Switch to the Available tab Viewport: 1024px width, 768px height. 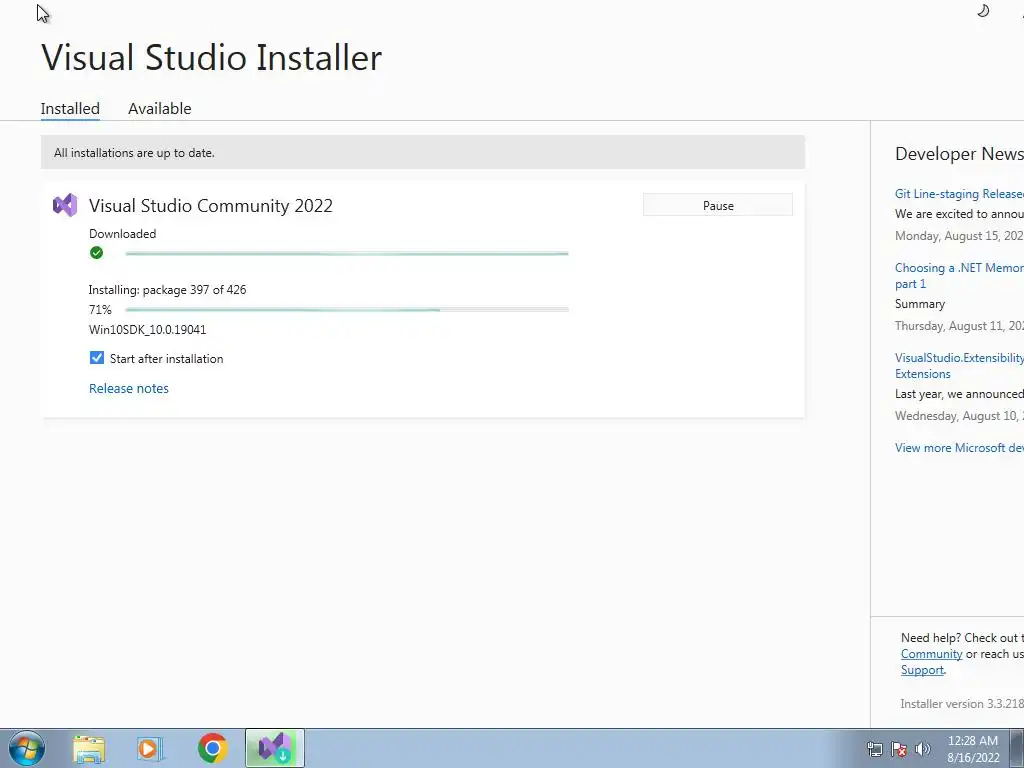[159, 108]
